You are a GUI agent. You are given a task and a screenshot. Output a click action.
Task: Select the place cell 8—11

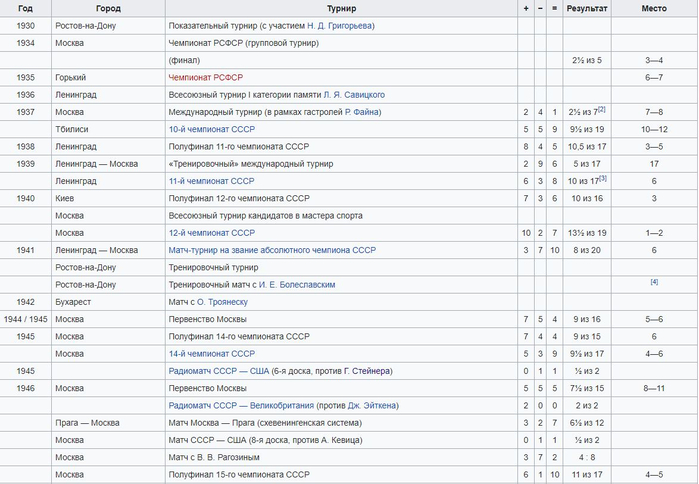pos(654,388)
